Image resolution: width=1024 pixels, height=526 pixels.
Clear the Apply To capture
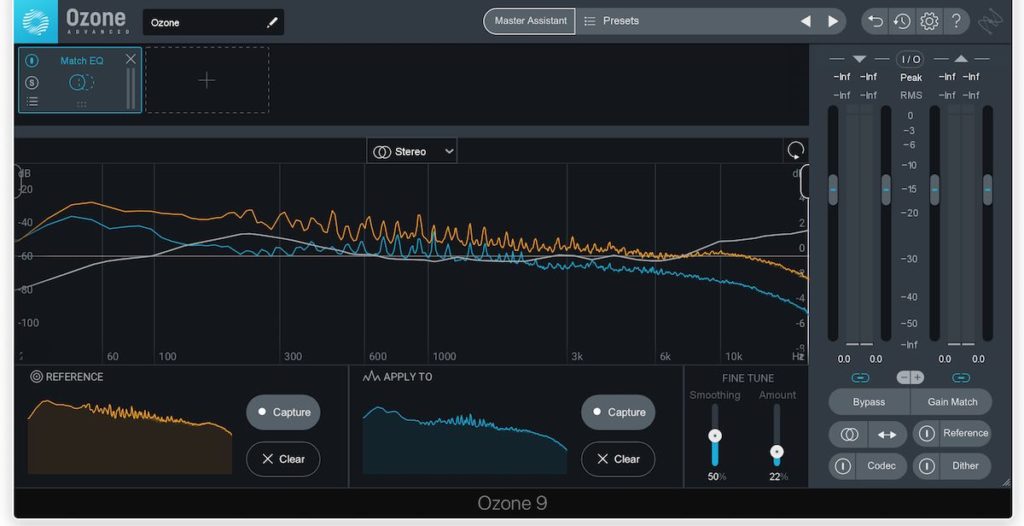coord(618,459)
